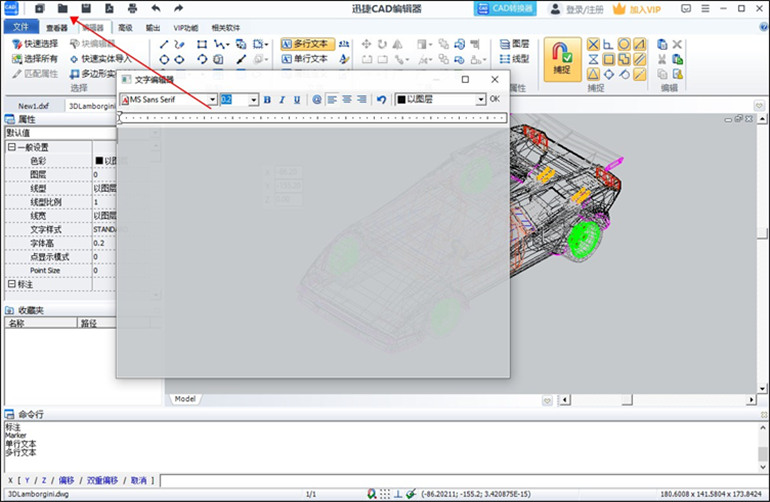
Task: Click 快速选择 quick select button
Action: [35, 44]
